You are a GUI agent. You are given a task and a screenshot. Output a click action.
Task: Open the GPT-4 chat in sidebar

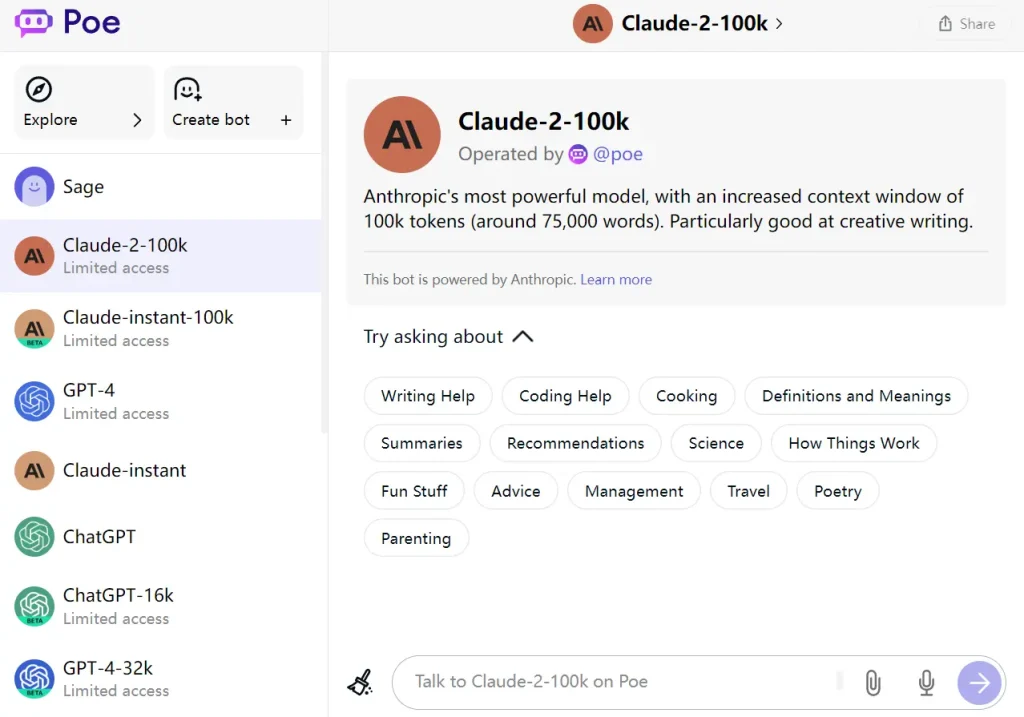tap(161, 401)
